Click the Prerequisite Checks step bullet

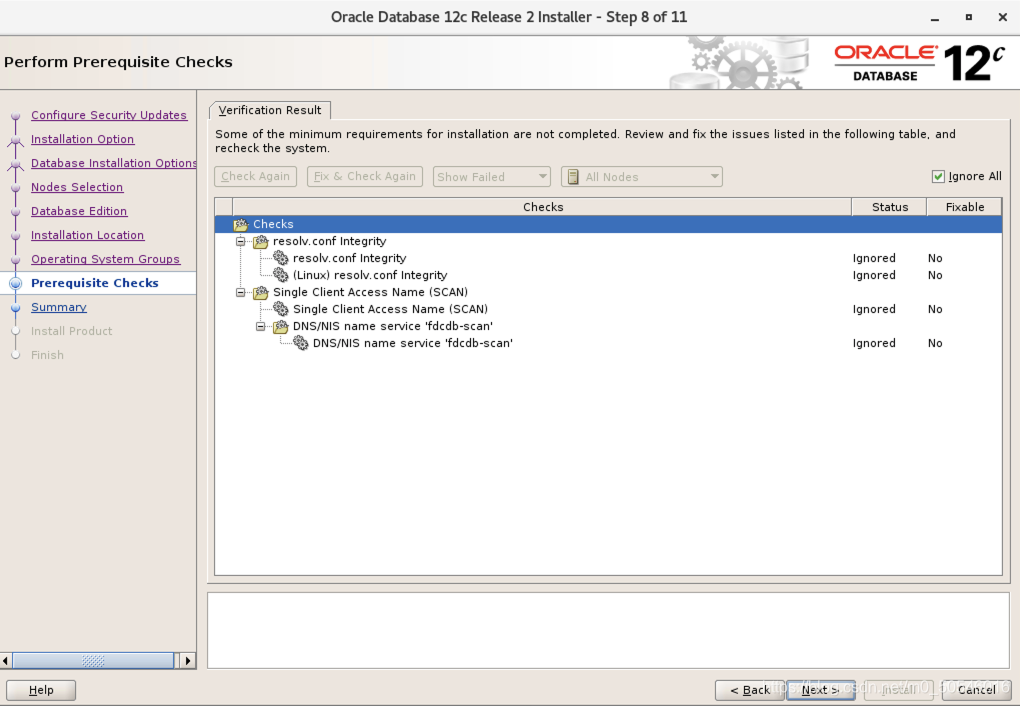tap(16, 283)
